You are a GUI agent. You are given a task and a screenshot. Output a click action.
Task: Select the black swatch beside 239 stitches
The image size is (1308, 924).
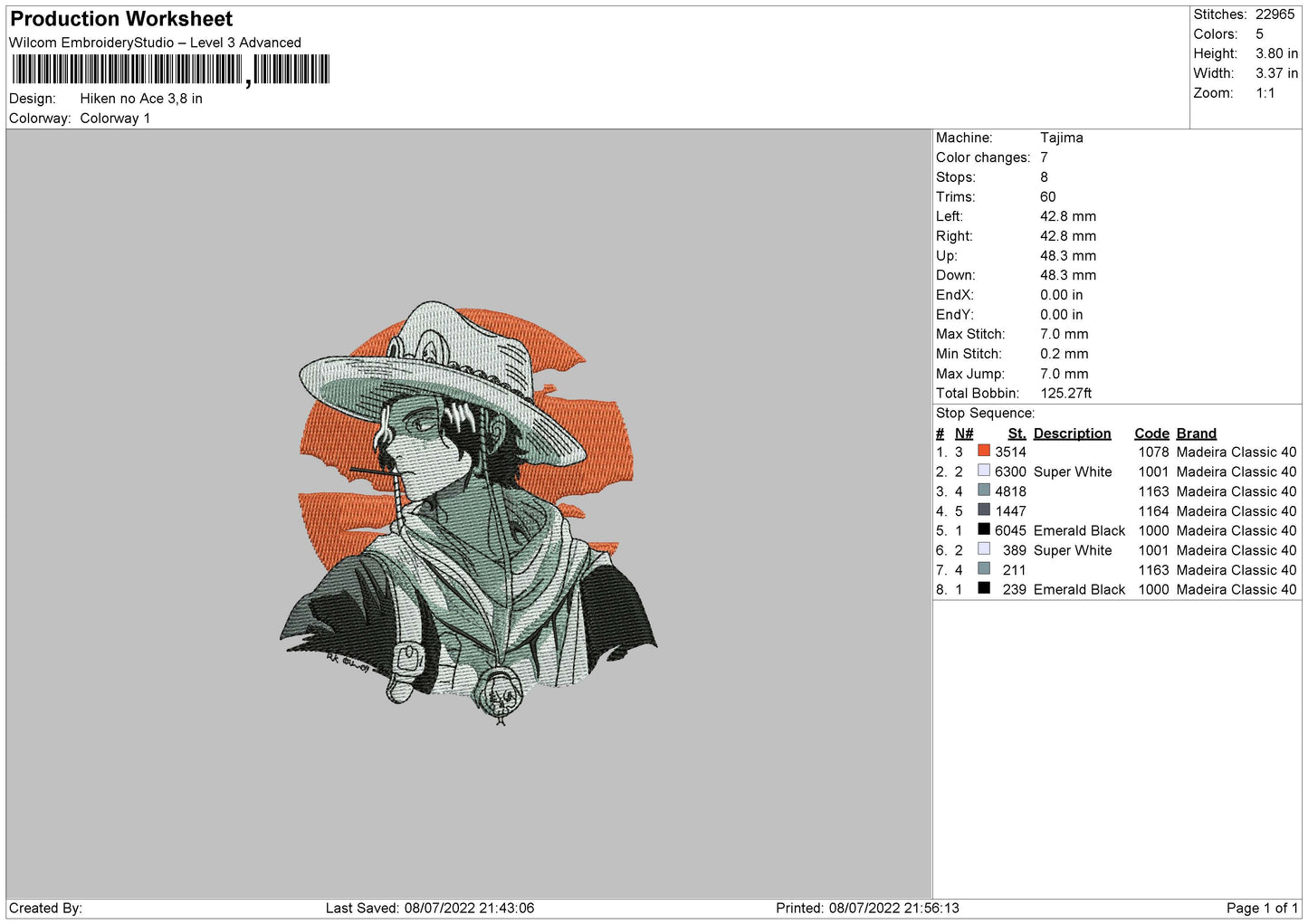pos(983,588)
